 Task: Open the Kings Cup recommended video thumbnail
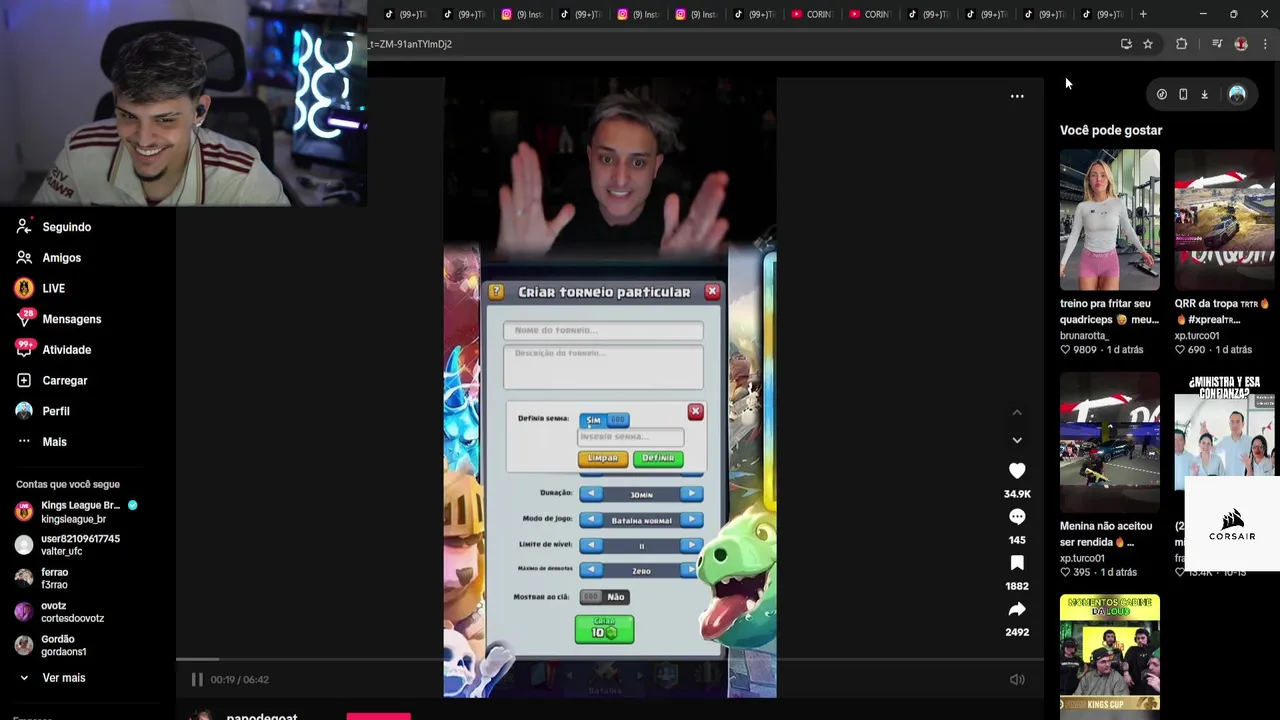click(1110, 654)
